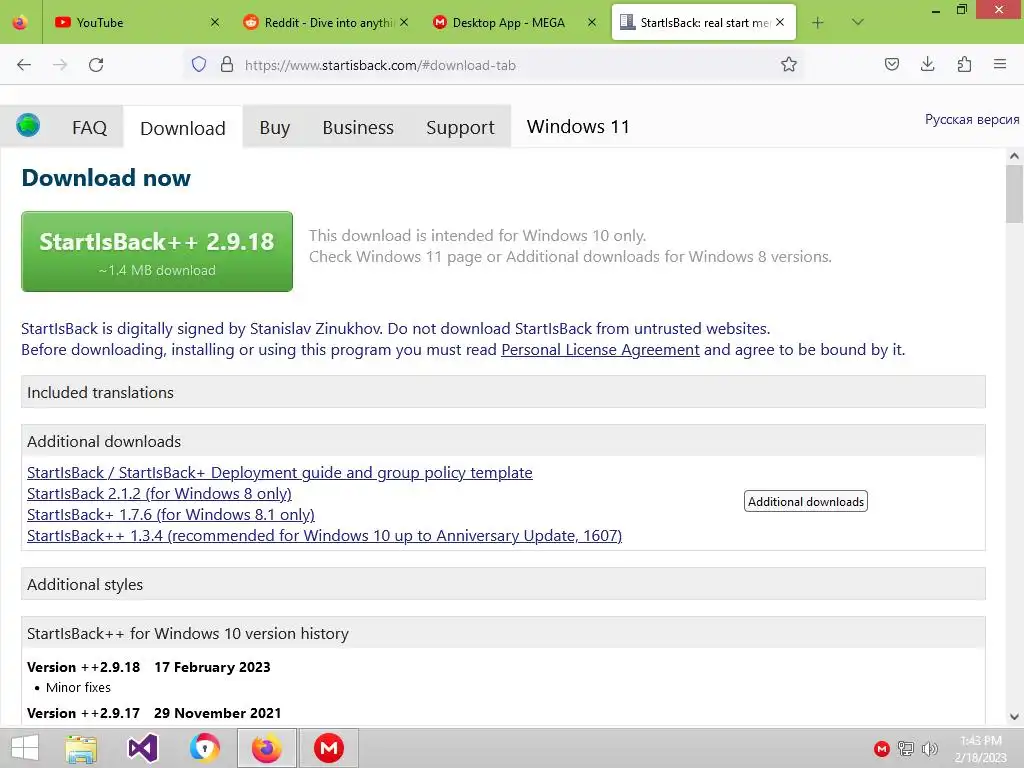Open the tracking protection shield icon
The image size is (1024, 768).
[199, 64]
